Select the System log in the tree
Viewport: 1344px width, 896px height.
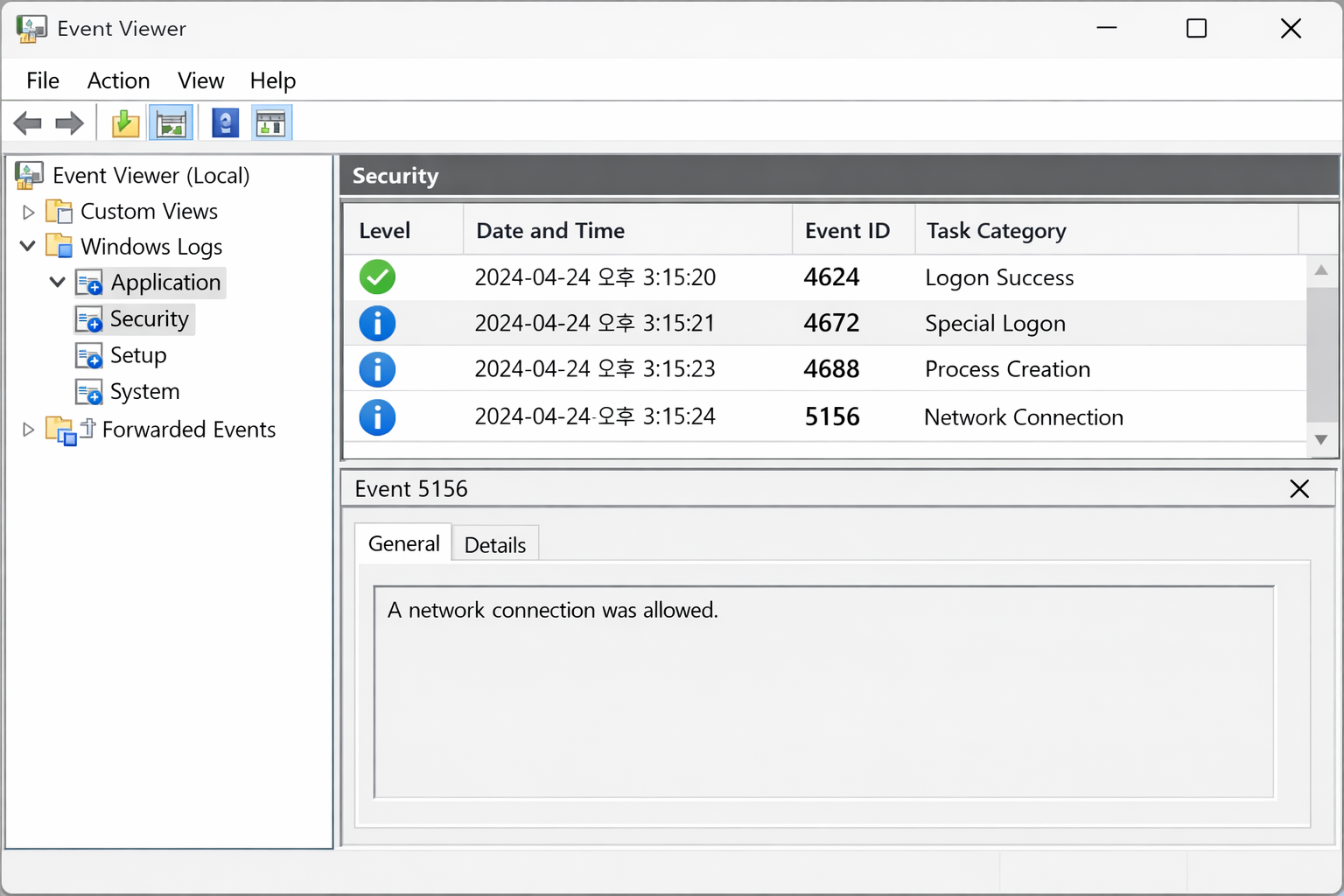144,392
